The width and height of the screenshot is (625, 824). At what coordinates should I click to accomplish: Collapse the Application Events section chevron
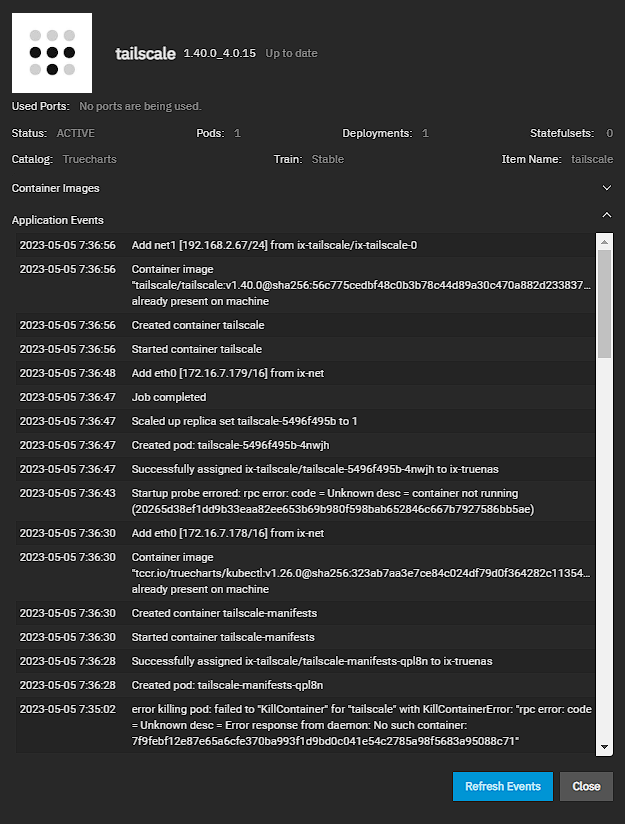(607, 215)
